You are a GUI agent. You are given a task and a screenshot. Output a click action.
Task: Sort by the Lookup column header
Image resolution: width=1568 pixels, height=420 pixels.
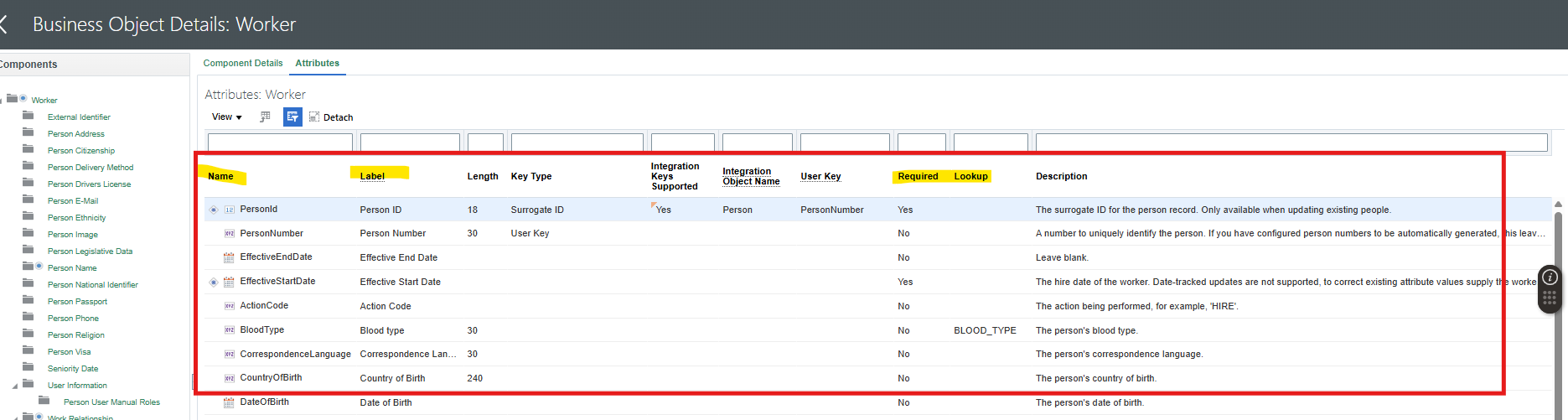pyautogui.click(x=970, y=176)
